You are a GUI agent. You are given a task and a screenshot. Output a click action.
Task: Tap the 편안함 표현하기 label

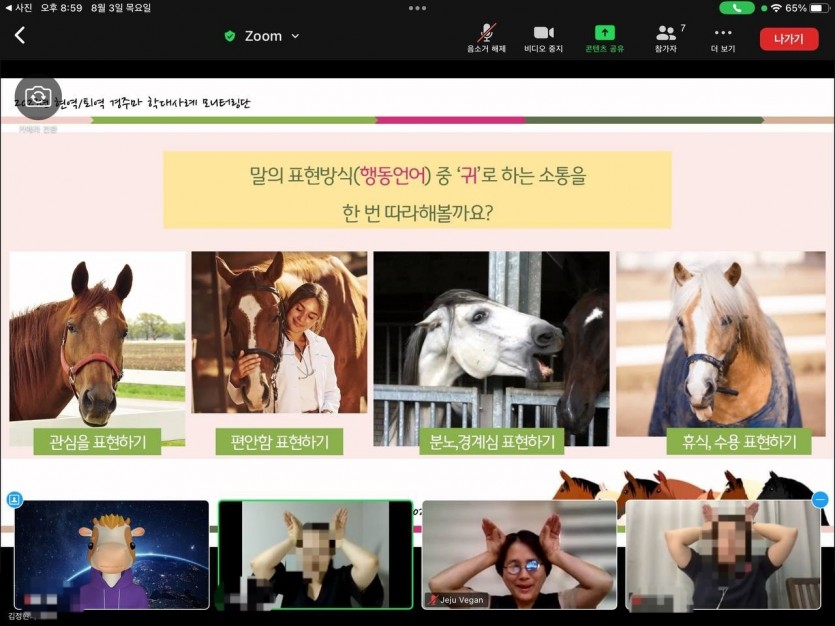(x=279, y=442)
